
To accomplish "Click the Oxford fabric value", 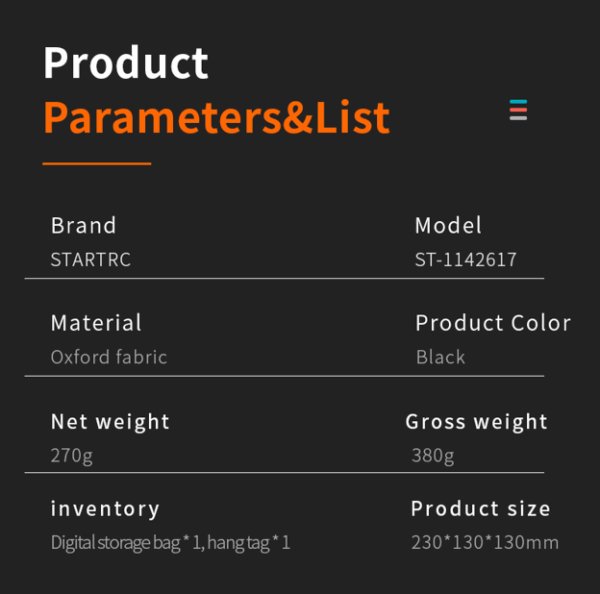I will coord(109,357).
